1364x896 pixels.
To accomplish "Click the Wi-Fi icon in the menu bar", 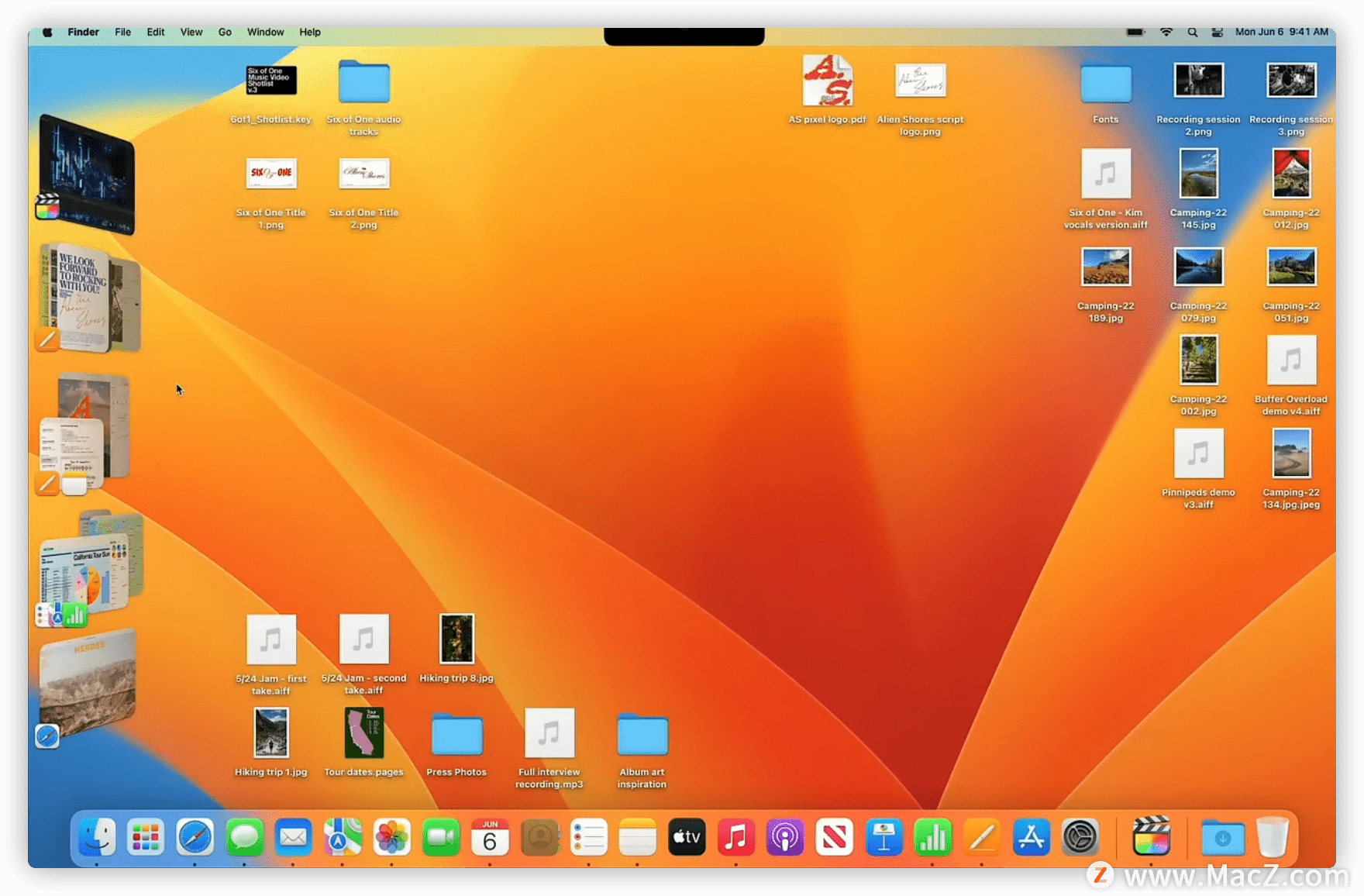I will 1166,32.
